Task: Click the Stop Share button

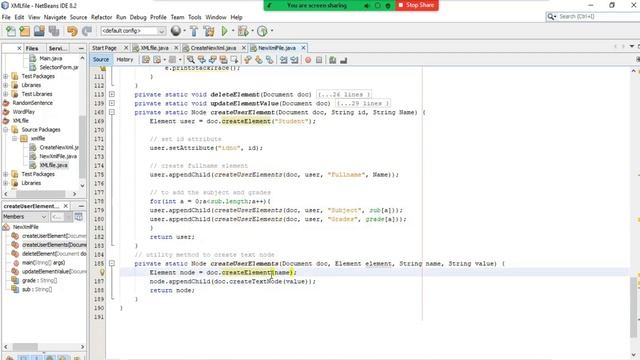Action: coord(417,5)
